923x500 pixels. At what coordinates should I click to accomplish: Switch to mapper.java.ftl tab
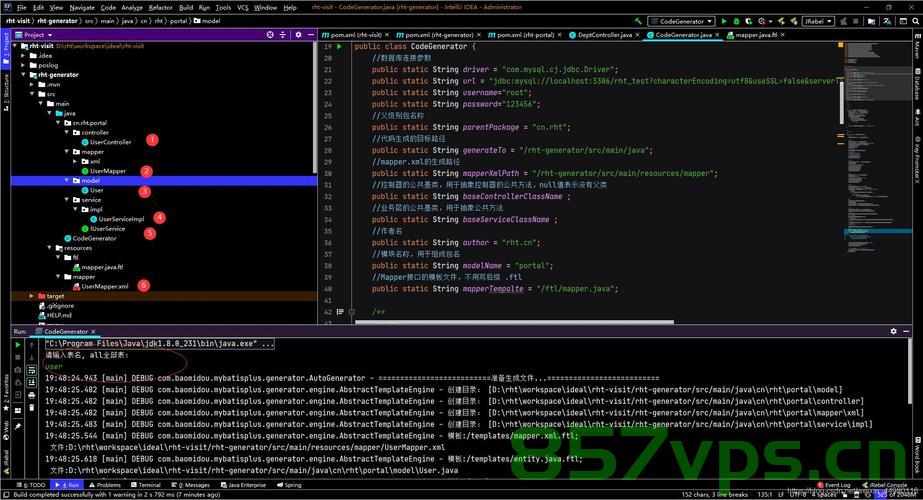[x=756, y=35]
